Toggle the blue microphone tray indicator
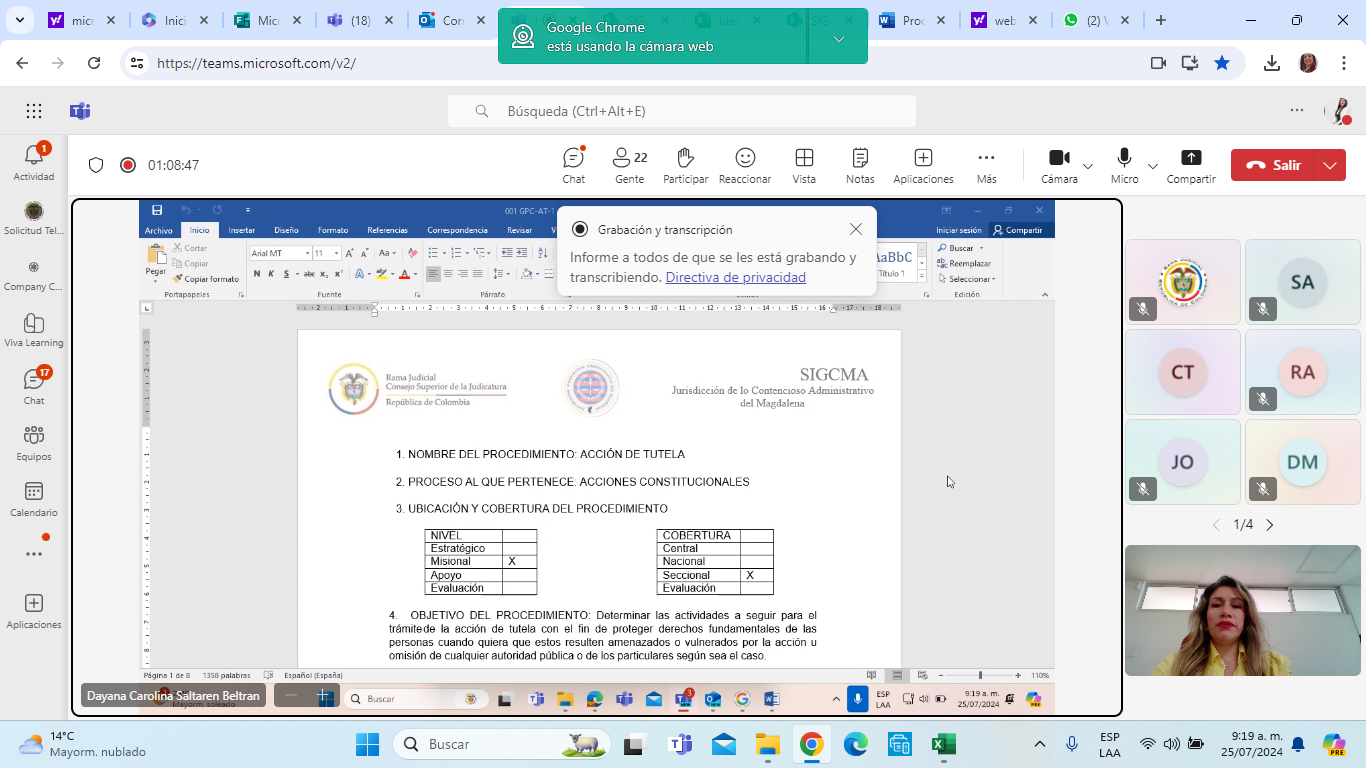 [857, 698]
